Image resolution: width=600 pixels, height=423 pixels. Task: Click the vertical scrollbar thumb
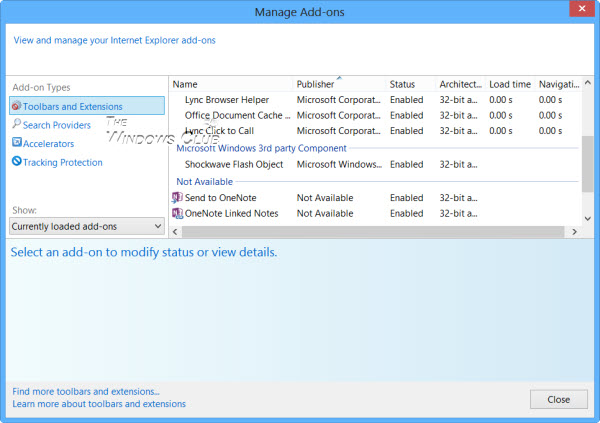[587, 164]
